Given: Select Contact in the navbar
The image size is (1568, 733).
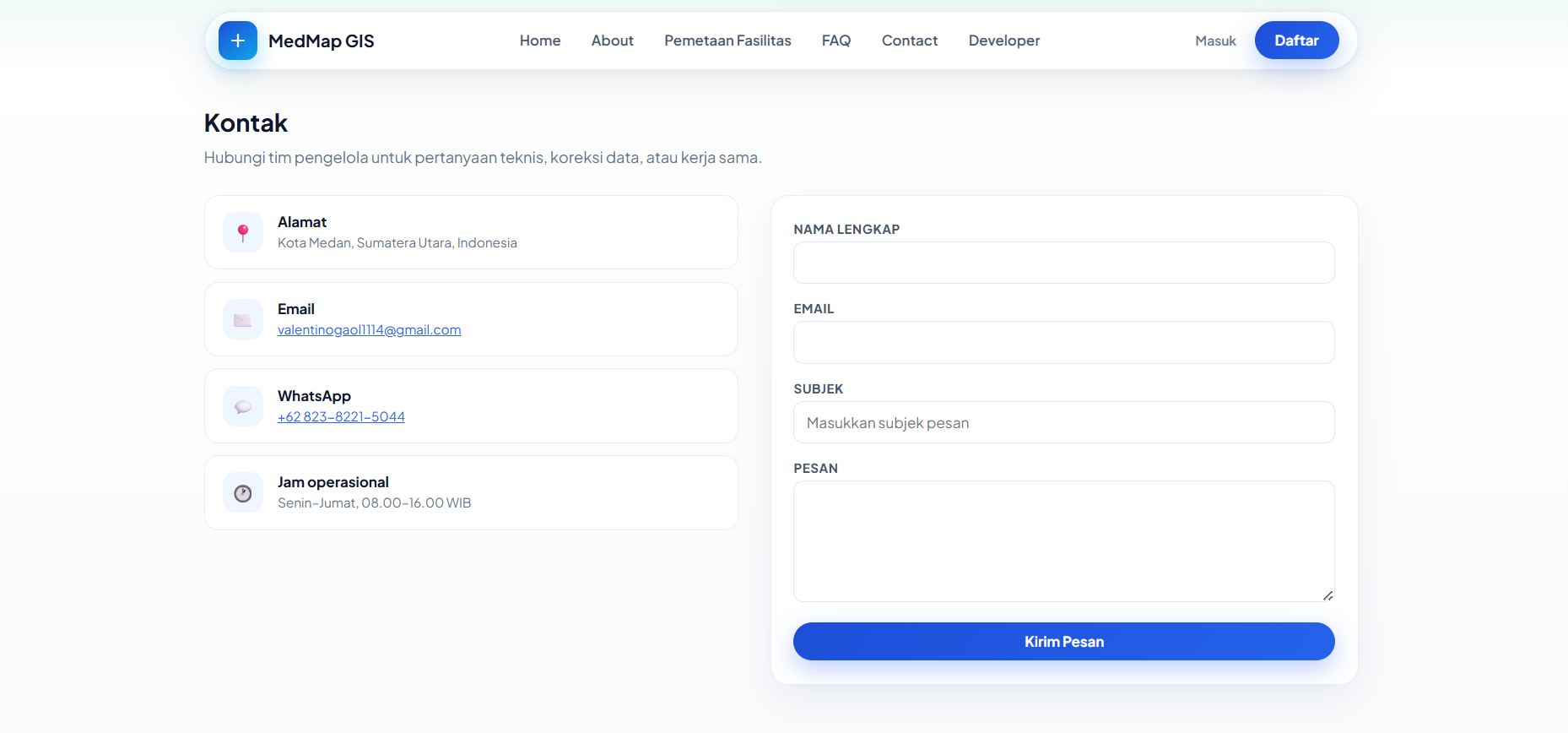Looking at the screenshot, I should [910, 41].
